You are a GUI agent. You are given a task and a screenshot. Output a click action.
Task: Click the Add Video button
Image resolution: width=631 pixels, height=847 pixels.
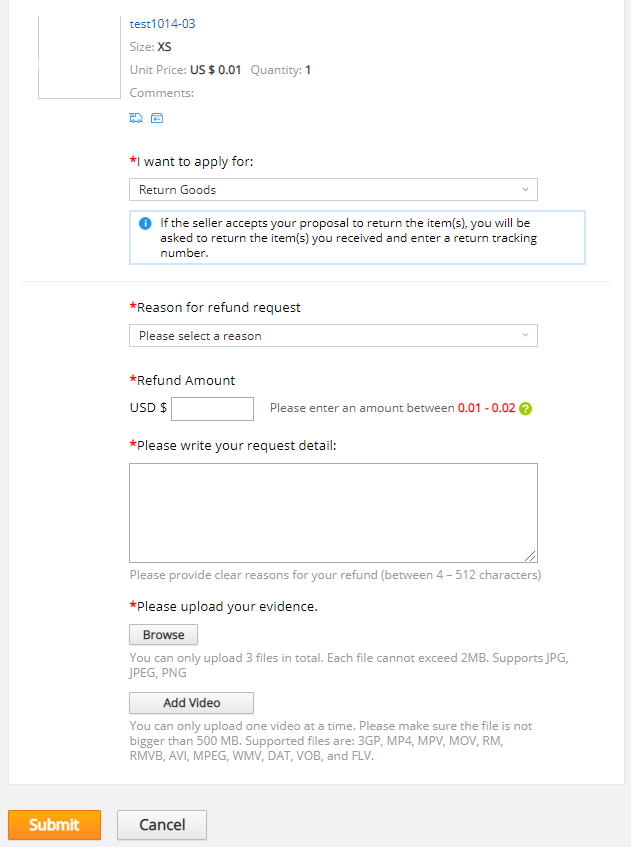point(191,703)
